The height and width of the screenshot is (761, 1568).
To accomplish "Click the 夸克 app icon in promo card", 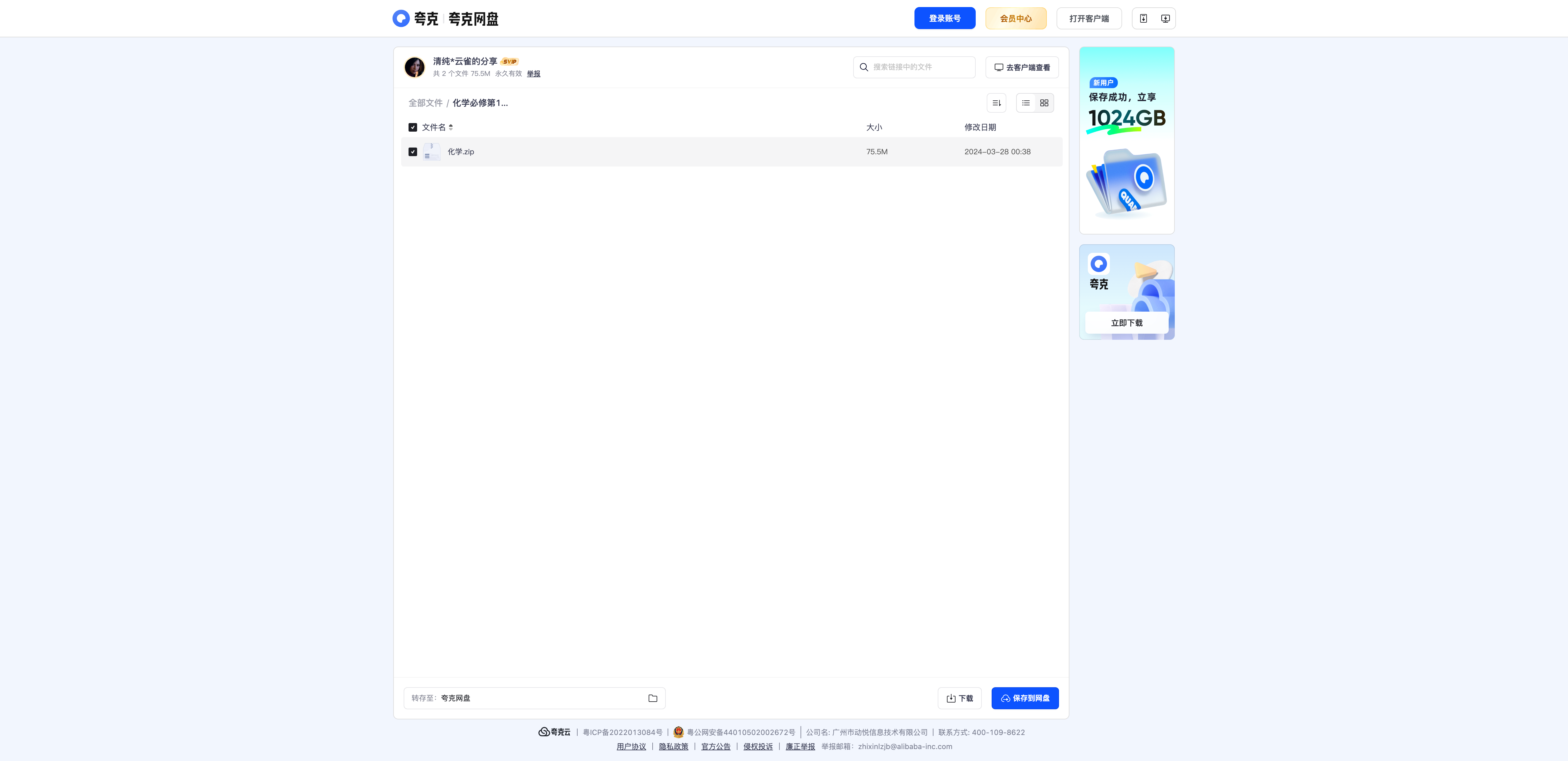I will 1099,263.
